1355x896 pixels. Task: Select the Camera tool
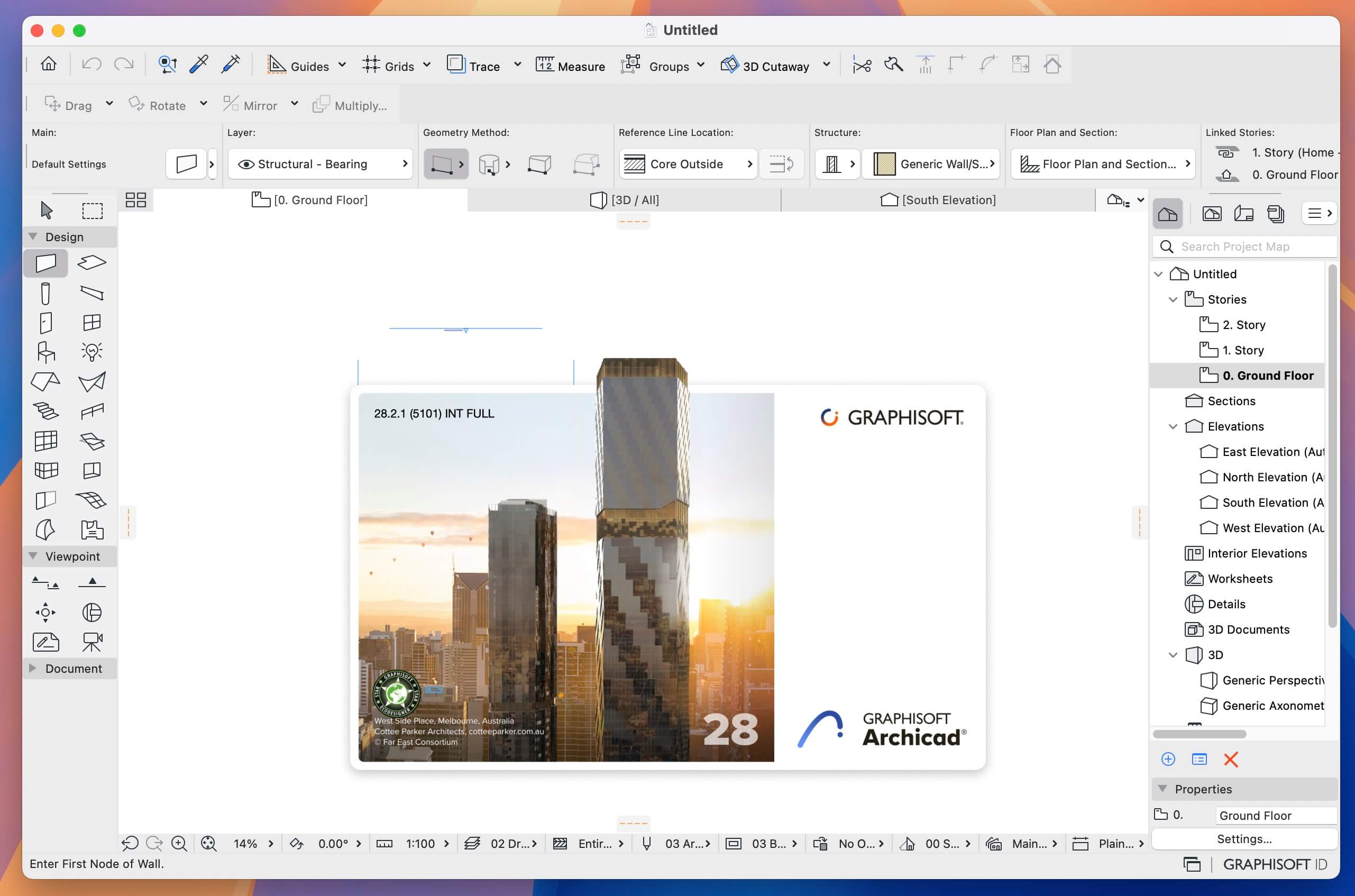(x=92, y=642)
